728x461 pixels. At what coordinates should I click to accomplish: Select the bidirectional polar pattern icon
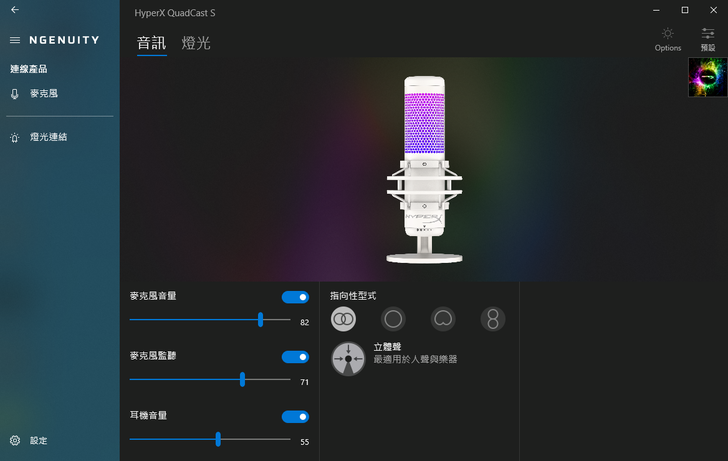tap(493, 319)
